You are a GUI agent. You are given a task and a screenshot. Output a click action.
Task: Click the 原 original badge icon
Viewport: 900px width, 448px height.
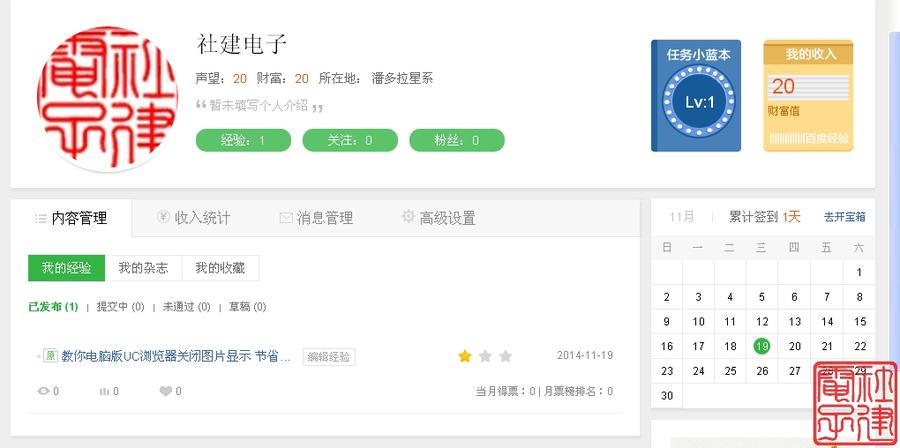pyautogui.click(x=50, y=356)
